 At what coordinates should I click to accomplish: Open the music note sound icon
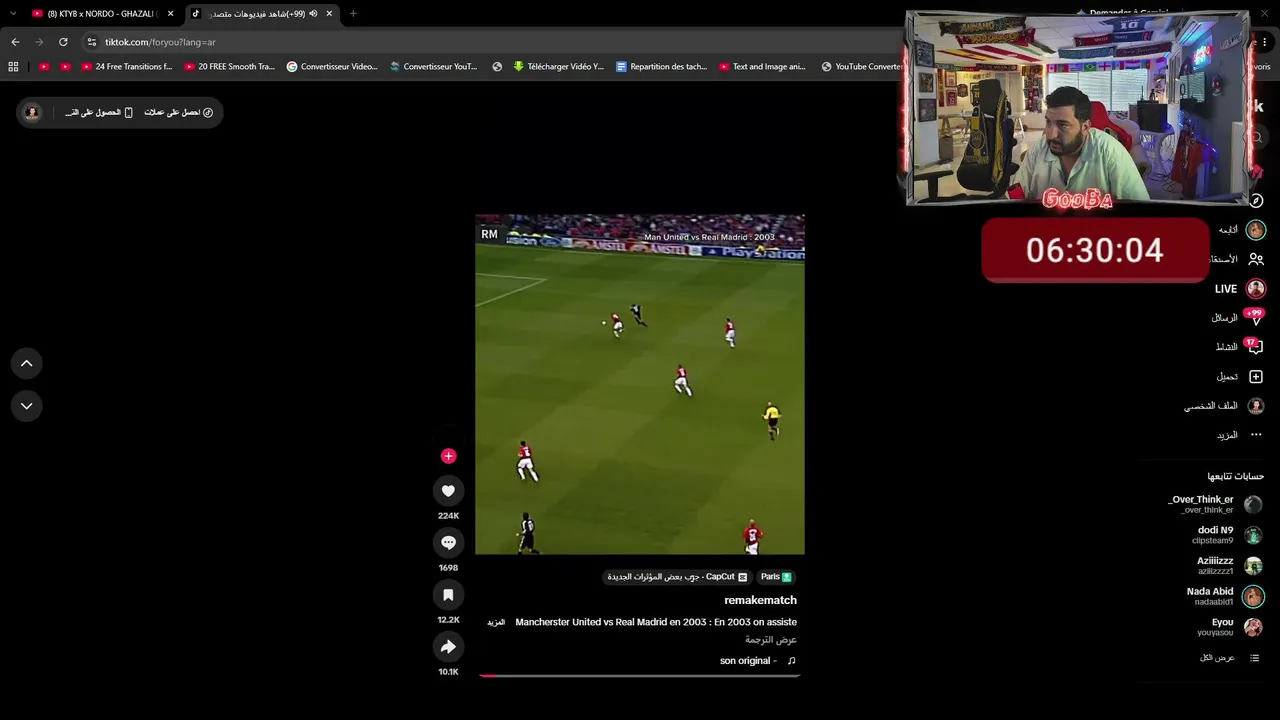point(792,661)
